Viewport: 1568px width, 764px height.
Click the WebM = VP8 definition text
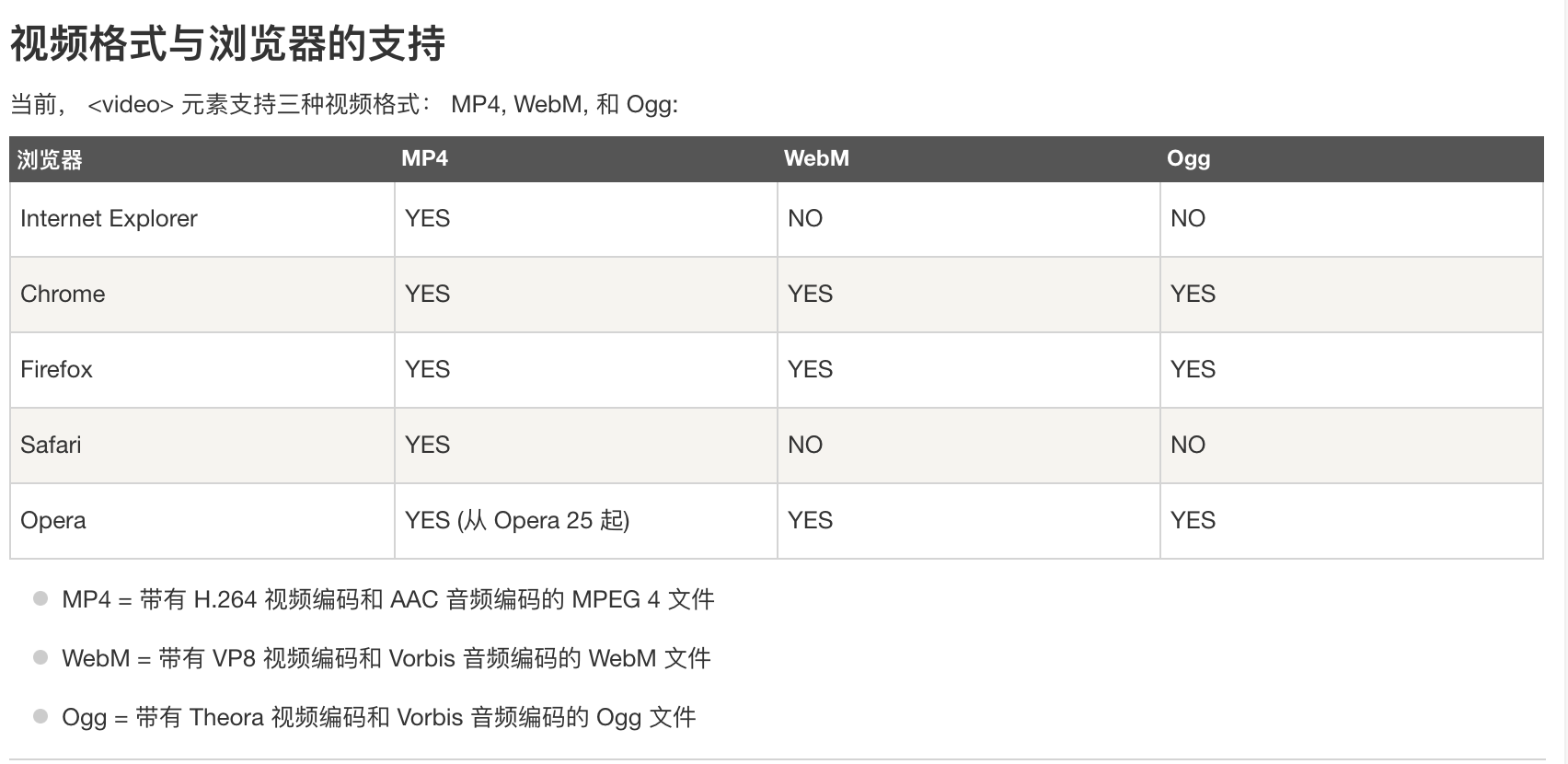386,658
